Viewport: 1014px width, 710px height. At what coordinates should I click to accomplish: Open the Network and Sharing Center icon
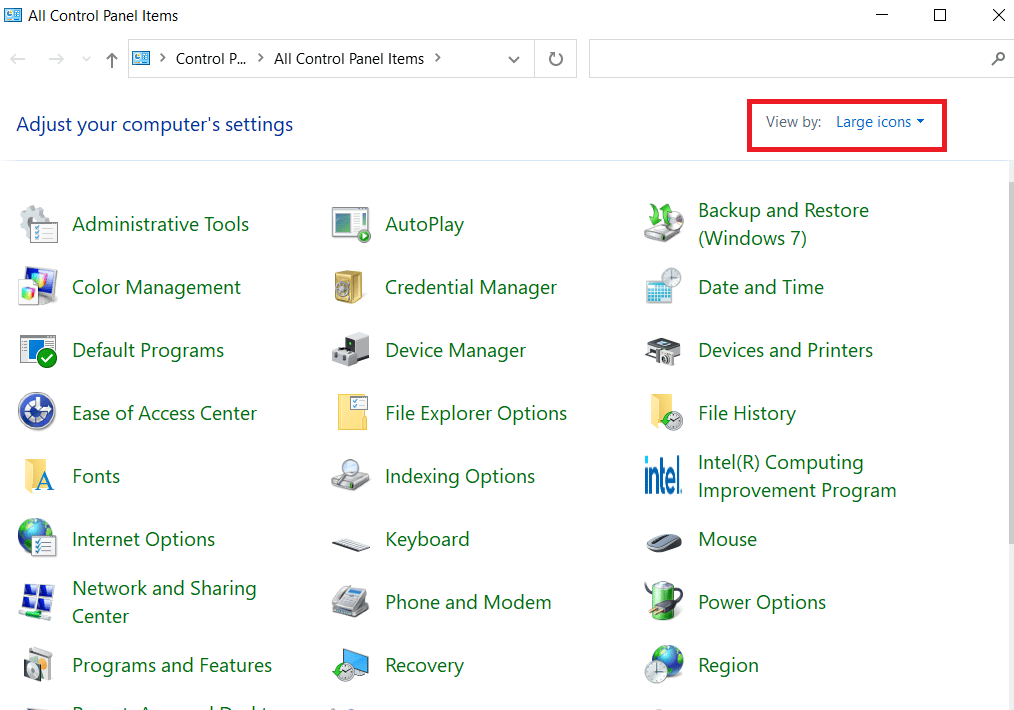(x=37, y=602)
